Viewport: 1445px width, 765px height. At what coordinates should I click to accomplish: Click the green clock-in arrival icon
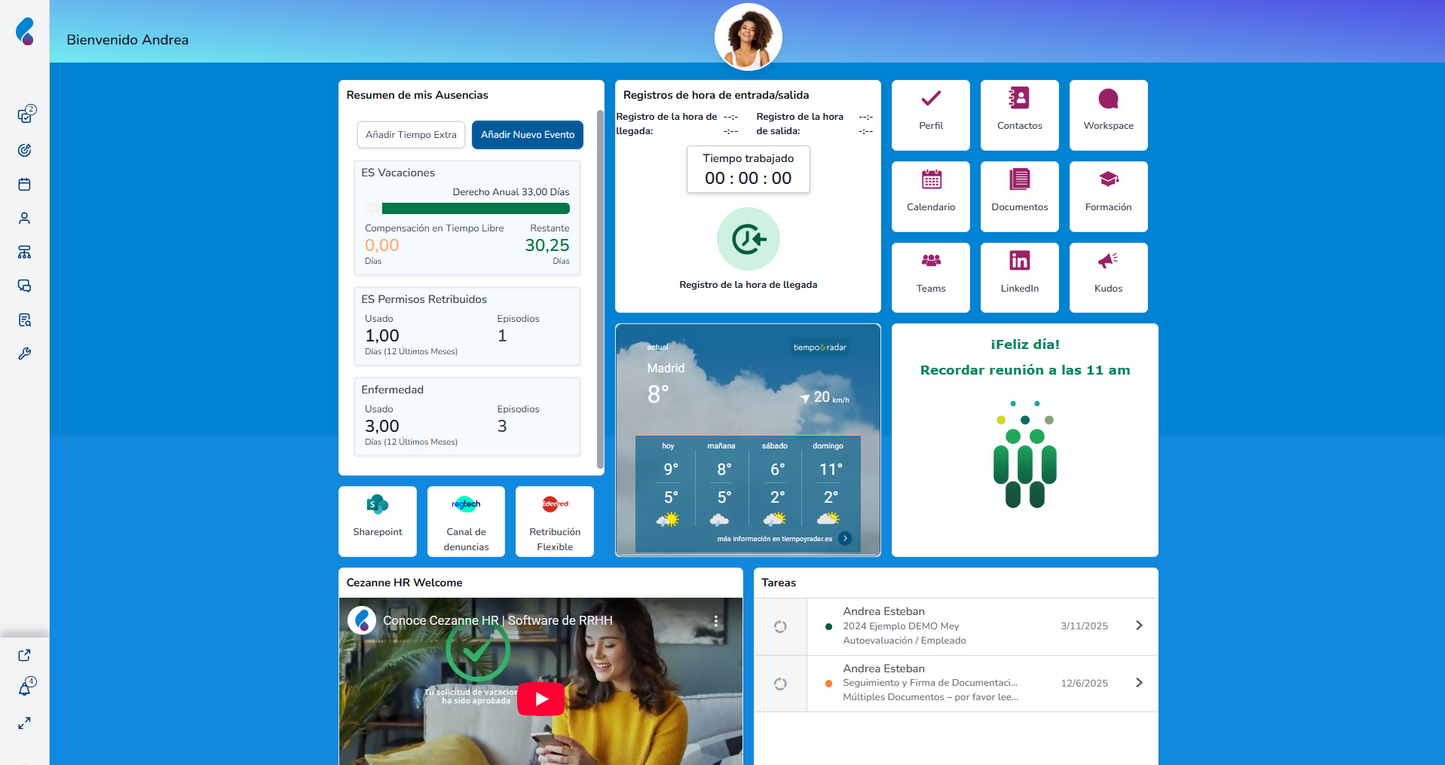coord(748,239)
